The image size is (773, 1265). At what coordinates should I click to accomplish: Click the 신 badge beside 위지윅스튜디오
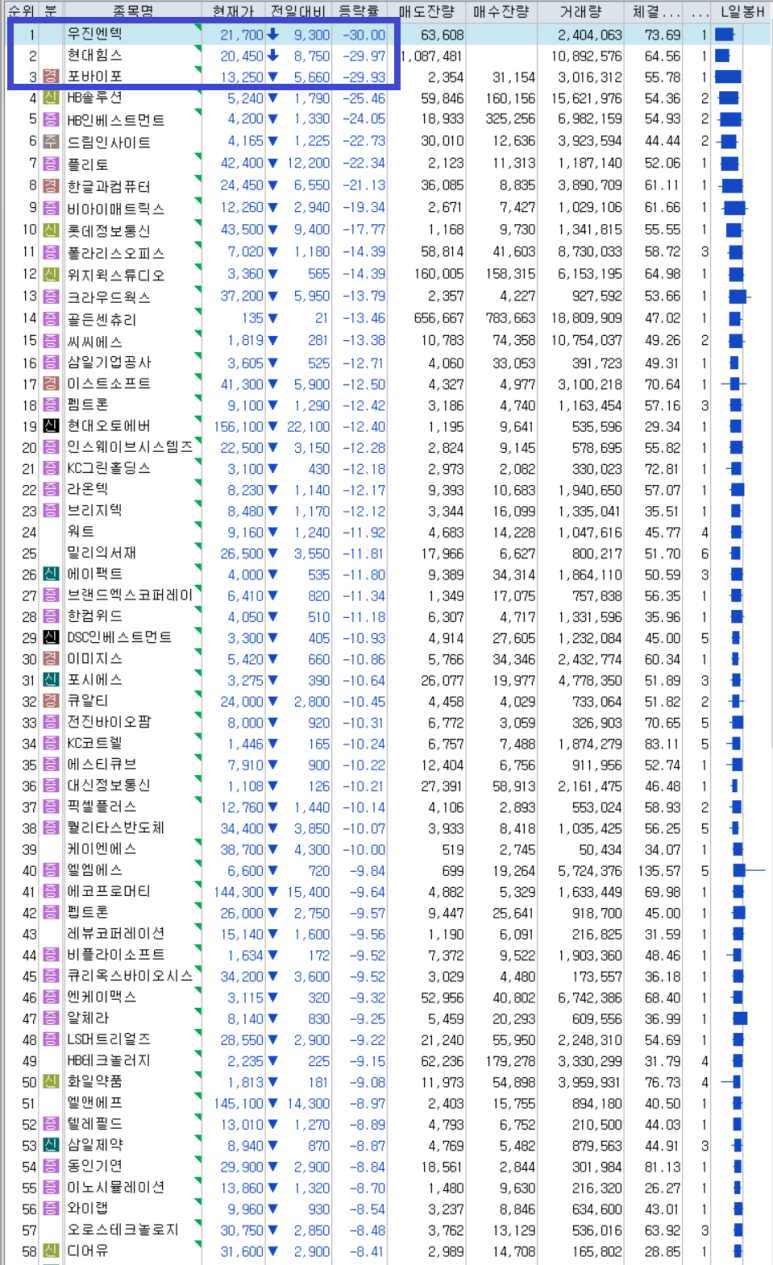pos(50,274)
